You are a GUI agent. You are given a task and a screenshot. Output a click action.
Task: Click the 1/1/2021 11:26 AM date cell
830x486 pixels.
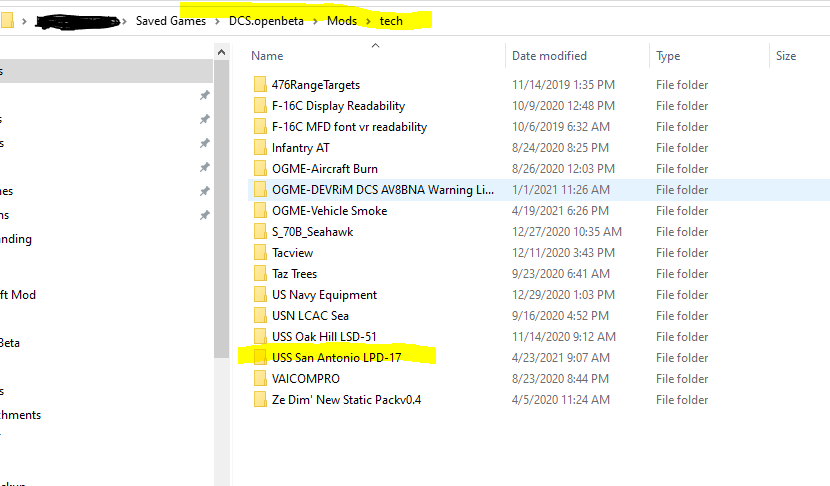click(561, 190)
